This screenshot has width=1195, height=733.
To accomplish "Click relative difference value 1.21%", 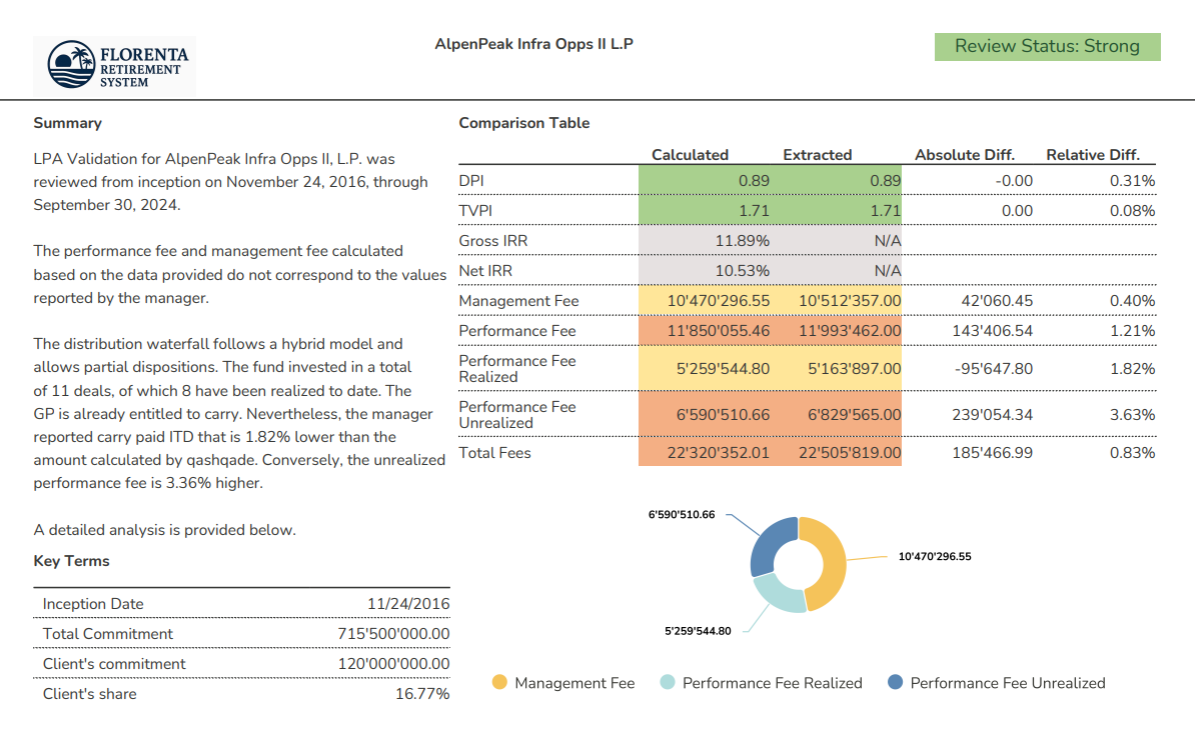I will click(1133, 331).
